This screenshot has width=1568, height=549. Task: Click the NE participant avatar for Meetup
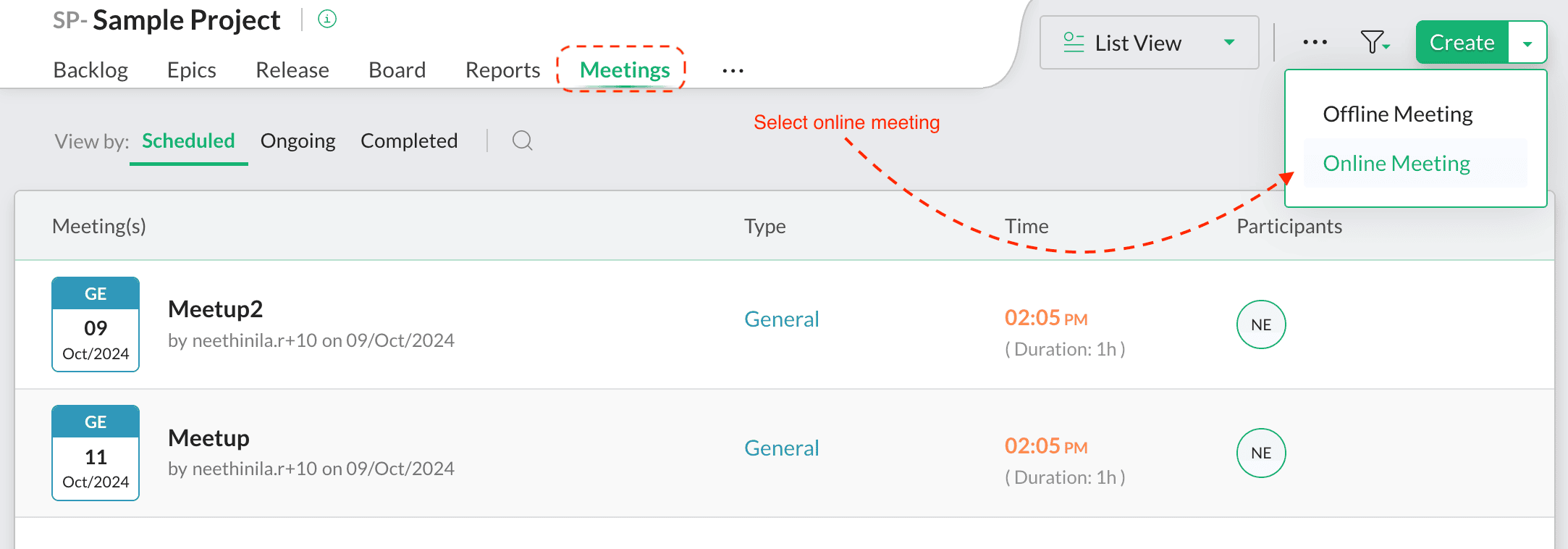1261,453
